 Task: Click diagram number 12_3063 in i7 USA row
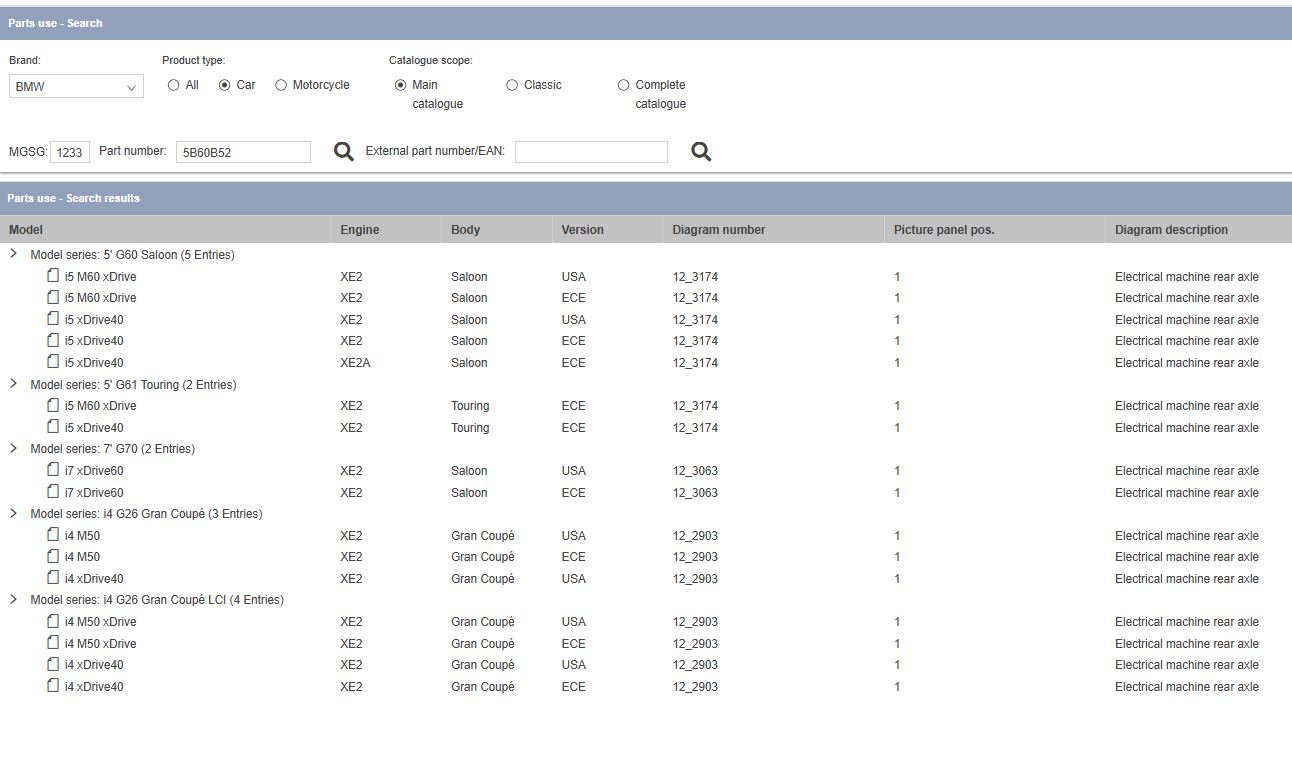695,470
